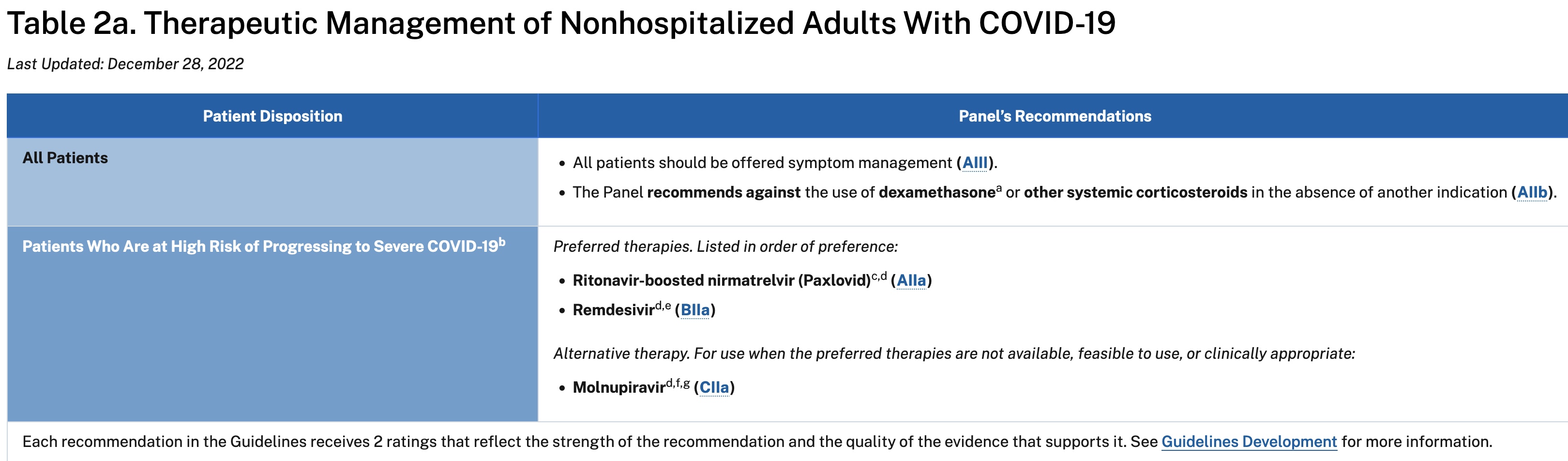Click the italic Preferred therapies line
1568x461 pixels.
[x=725, y=246]
